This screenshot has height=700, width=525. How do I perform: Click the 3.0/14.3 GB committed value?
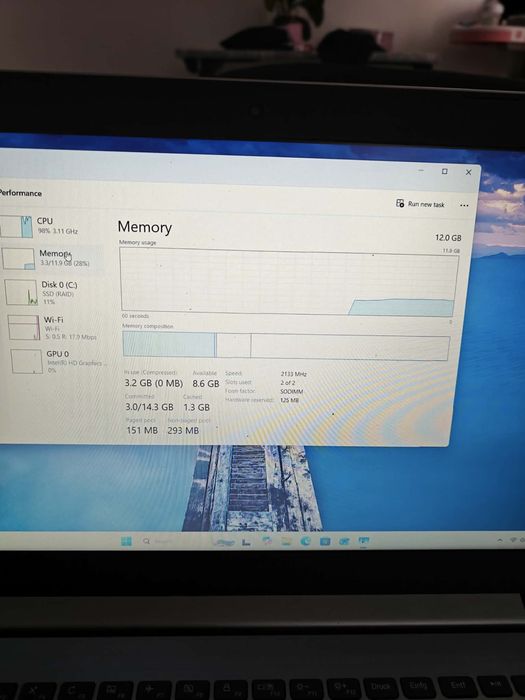(x=149, y=407)
